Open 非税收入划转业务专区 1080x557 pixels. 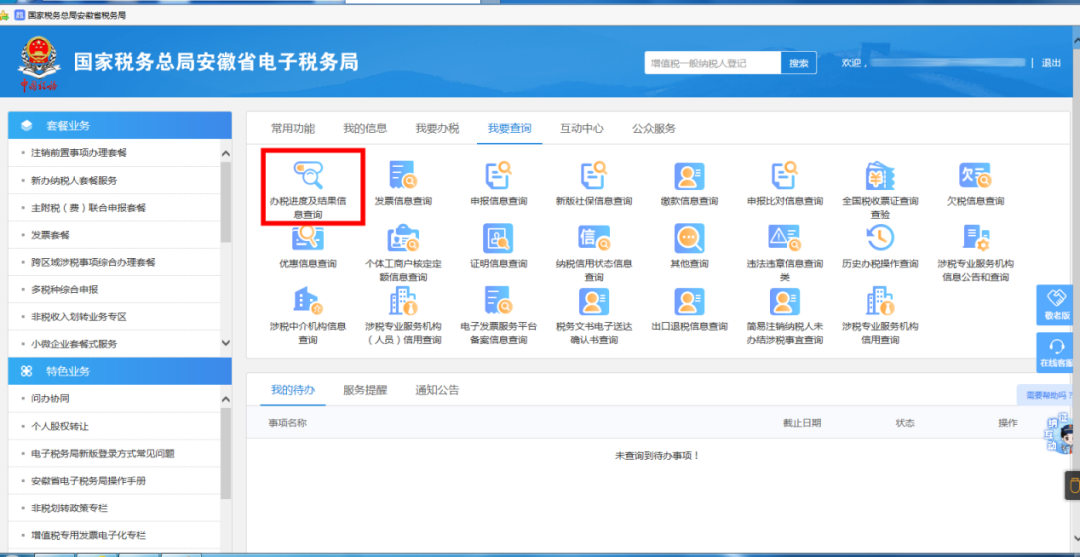click(79, 317)
